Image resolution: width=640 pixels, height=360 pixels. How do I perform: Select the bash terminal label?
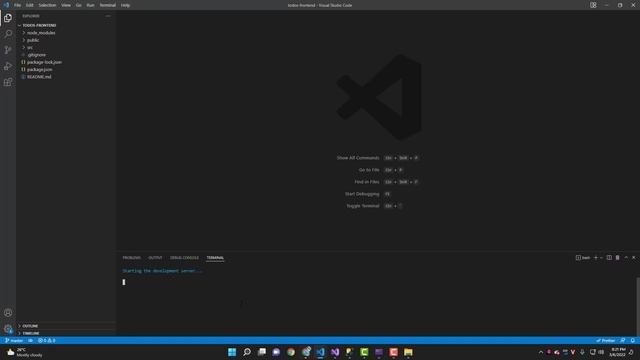tap(583, 258)
